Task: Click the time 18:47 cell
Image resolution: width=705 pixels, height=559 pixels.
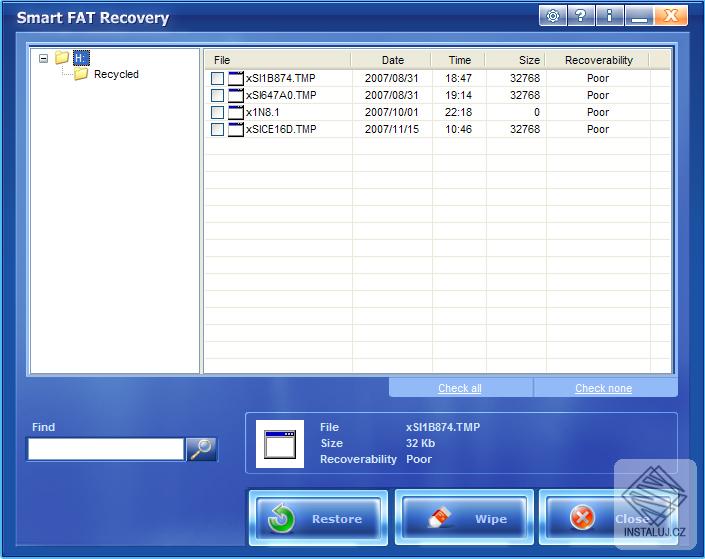Action: (x=458, y=78)
